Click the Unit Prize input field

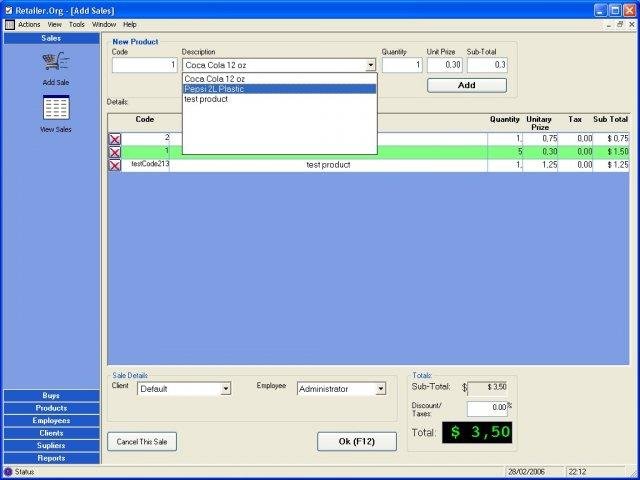pos(445,65)
